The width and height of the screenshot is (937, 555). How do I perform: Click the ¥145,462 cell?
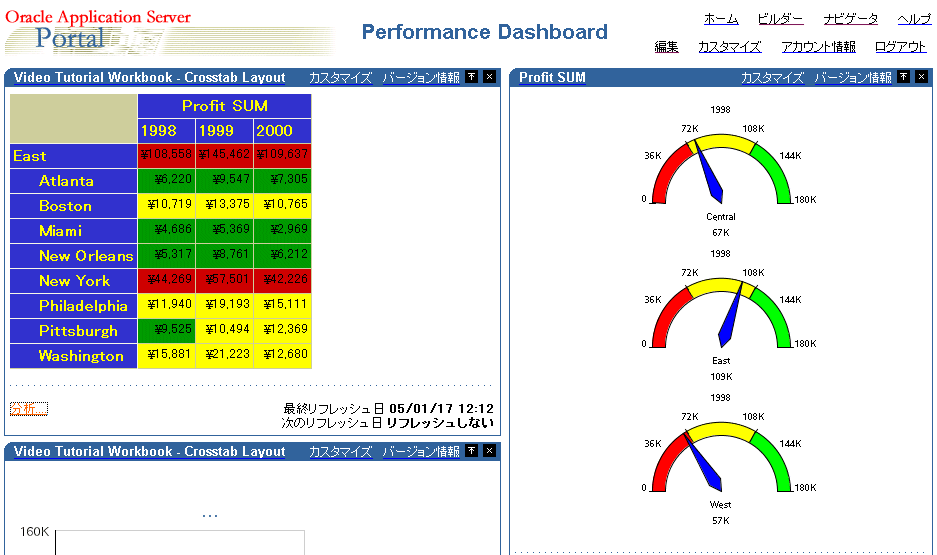(x=224, y=155)
